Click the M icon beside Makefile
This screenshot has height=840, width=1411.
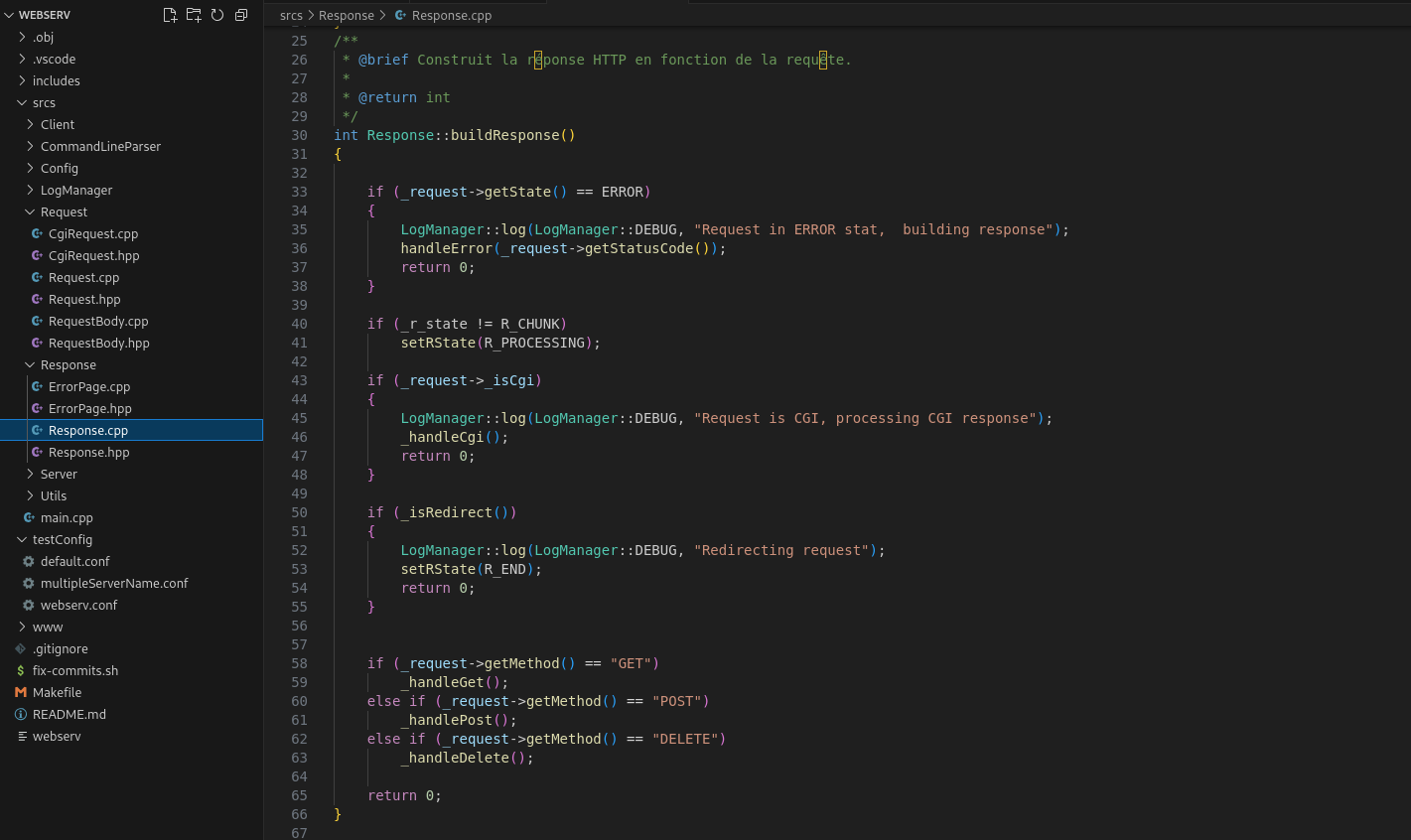click(x=21, y=692)
